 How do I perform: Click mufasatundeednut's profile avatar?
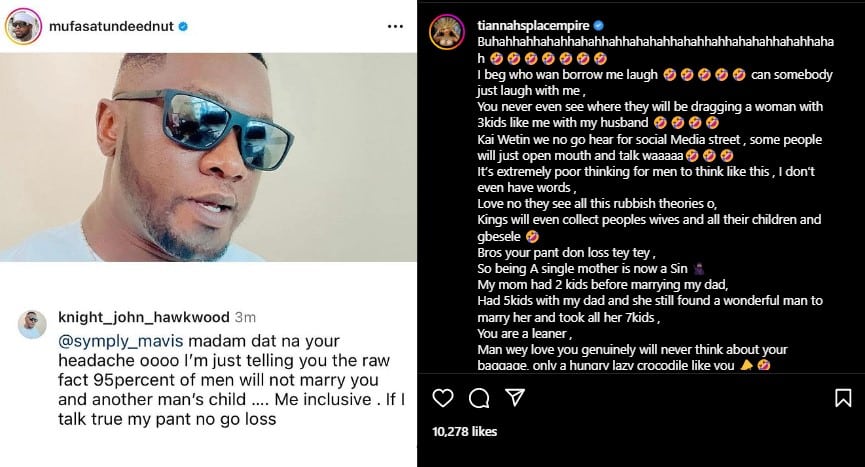coord(22,26)
